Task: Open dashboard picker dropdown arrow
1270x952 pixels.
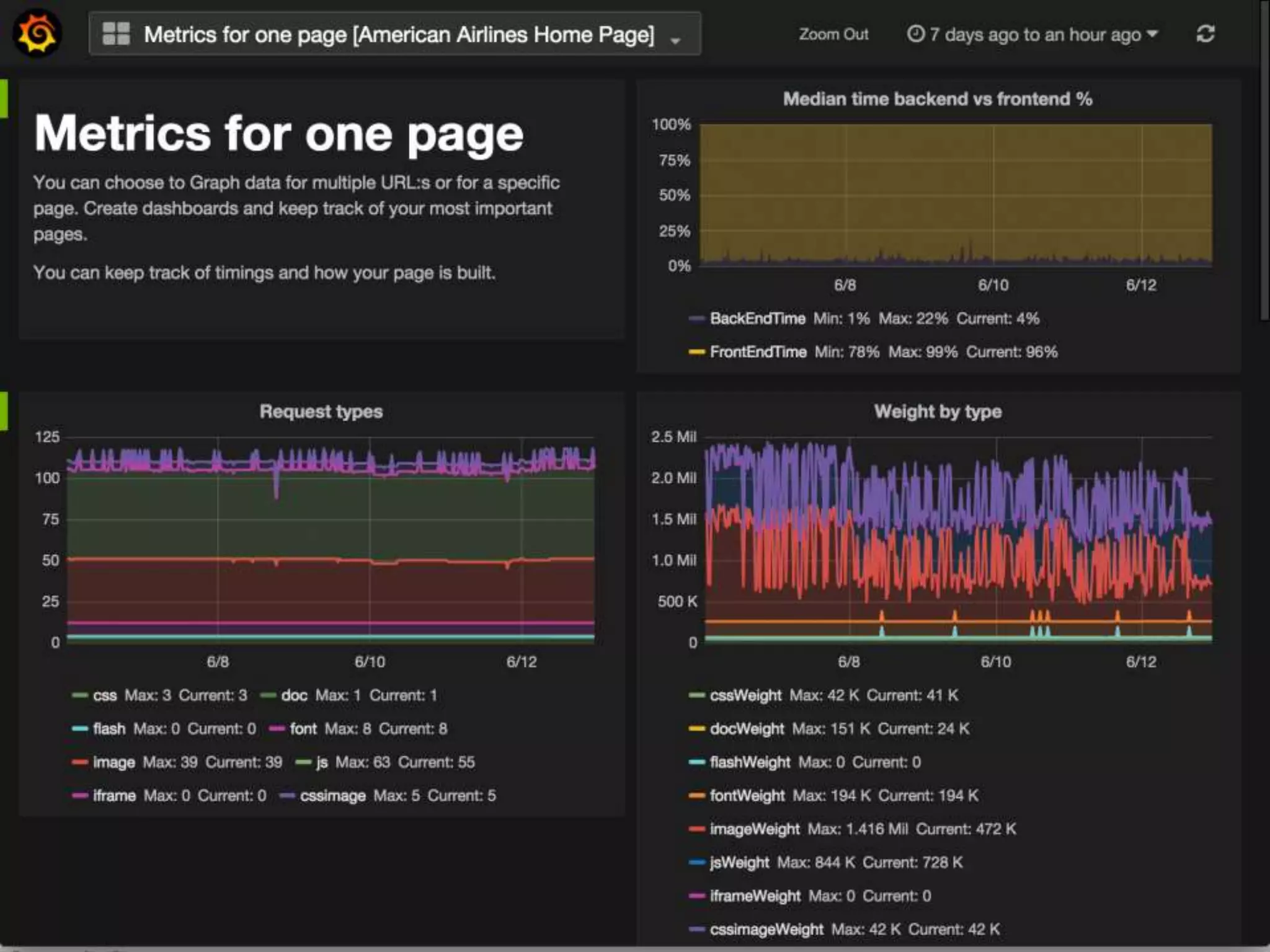Action: (675, 41)
